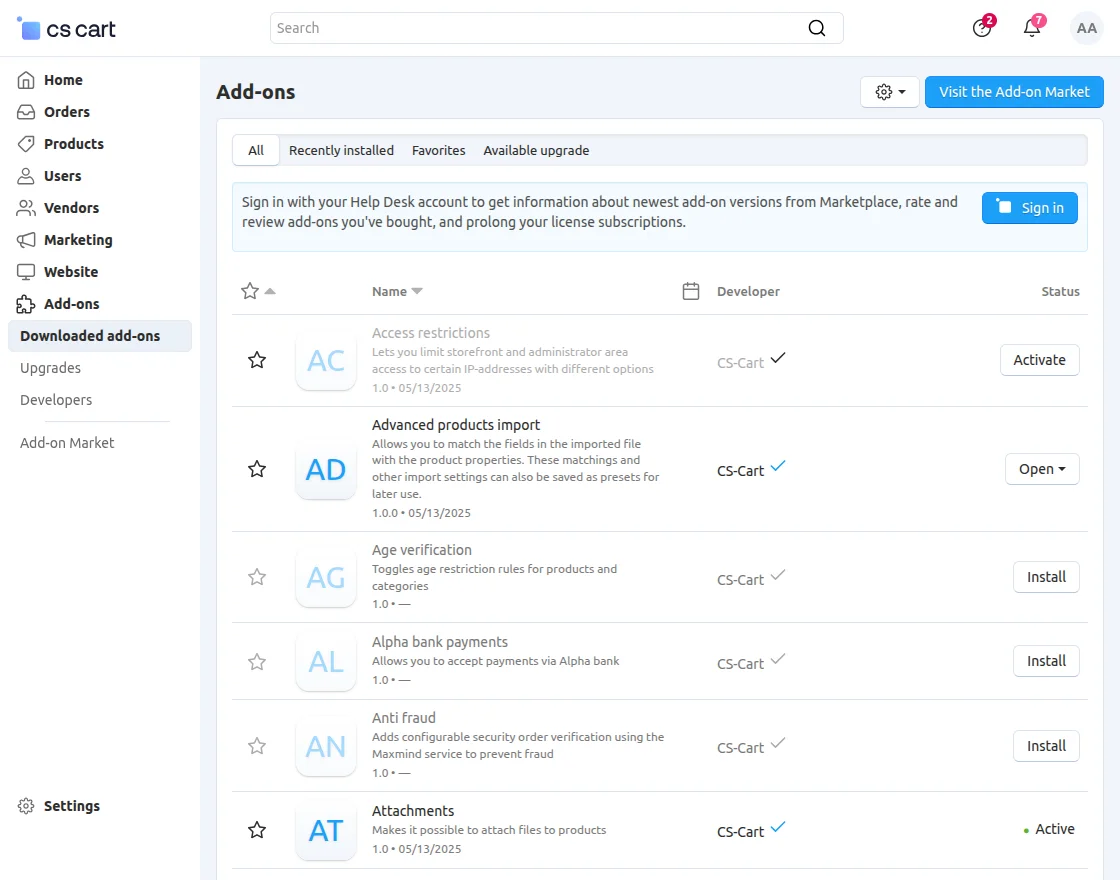Open the Name column sort dropdown
Screen dimensions: 1120x880
(x=397, y=291)
